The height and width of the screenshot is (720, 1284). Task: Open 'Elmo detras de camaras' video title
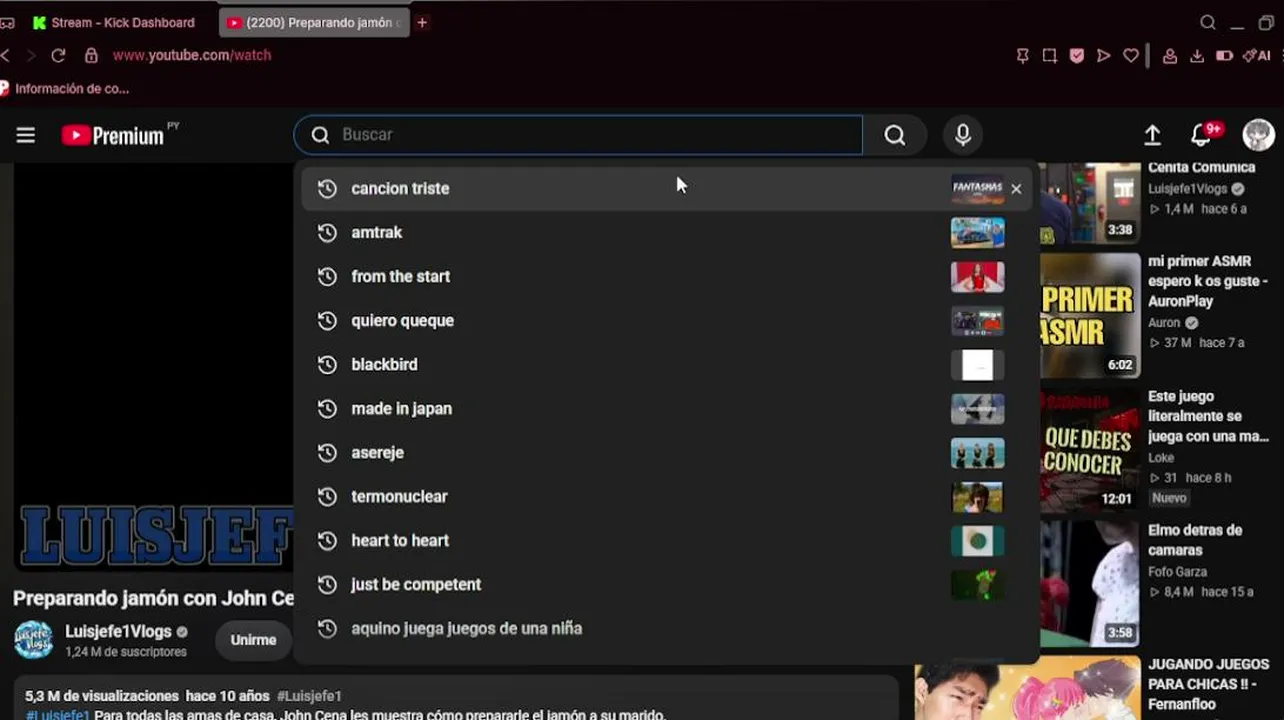tap(1195, 540)
